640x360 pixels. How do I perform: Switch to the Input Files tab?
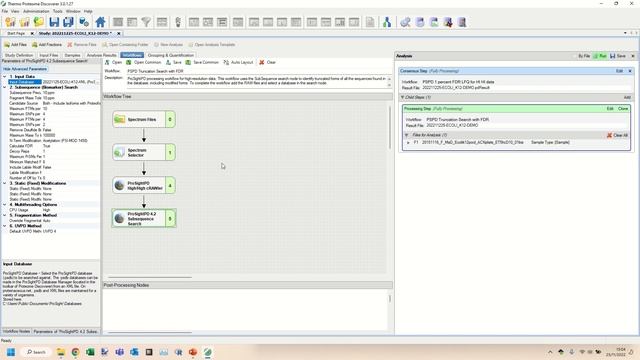[x=49, y=55]
